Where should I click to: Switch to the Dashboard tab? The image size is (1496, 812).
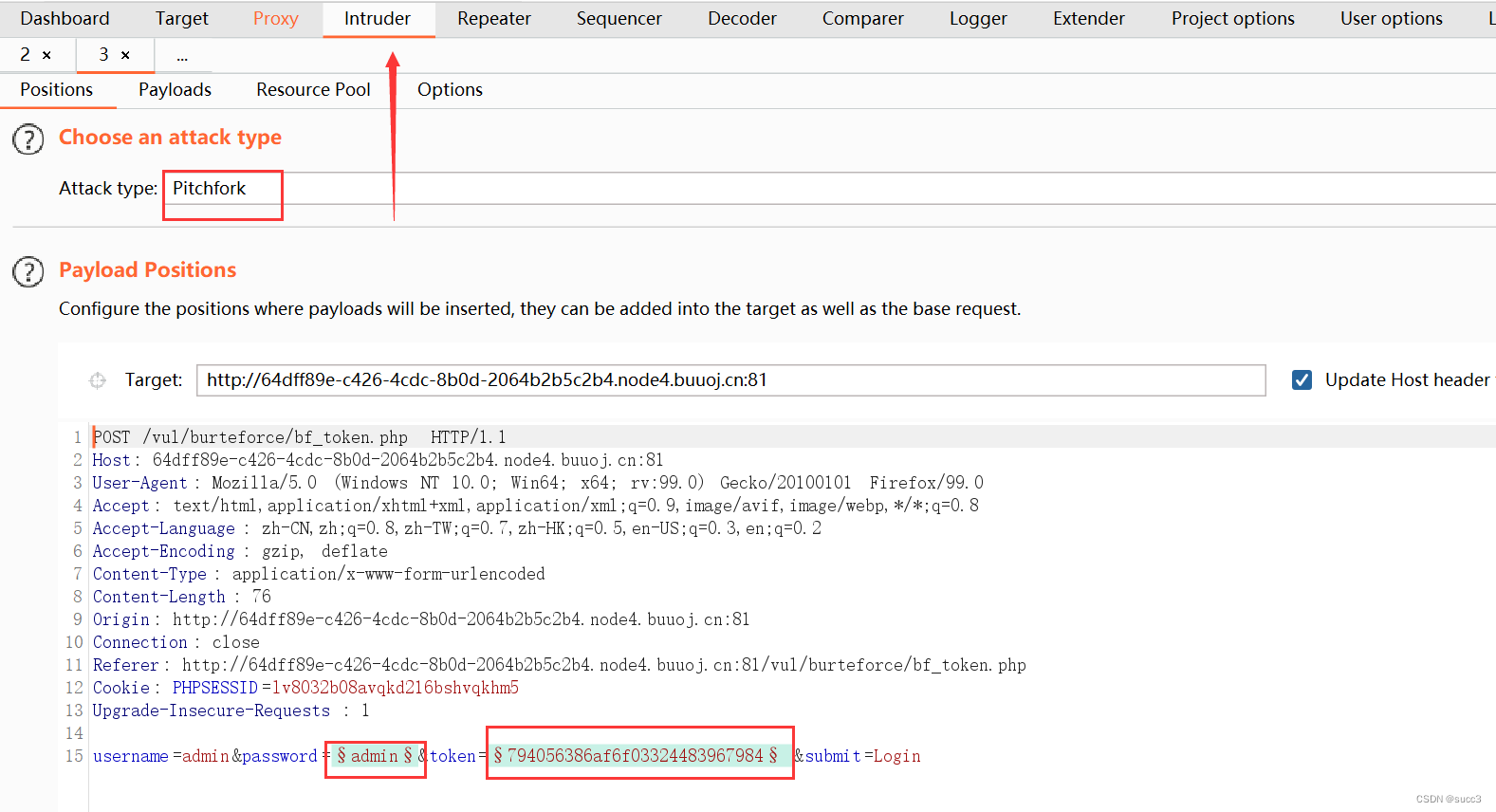65,19
